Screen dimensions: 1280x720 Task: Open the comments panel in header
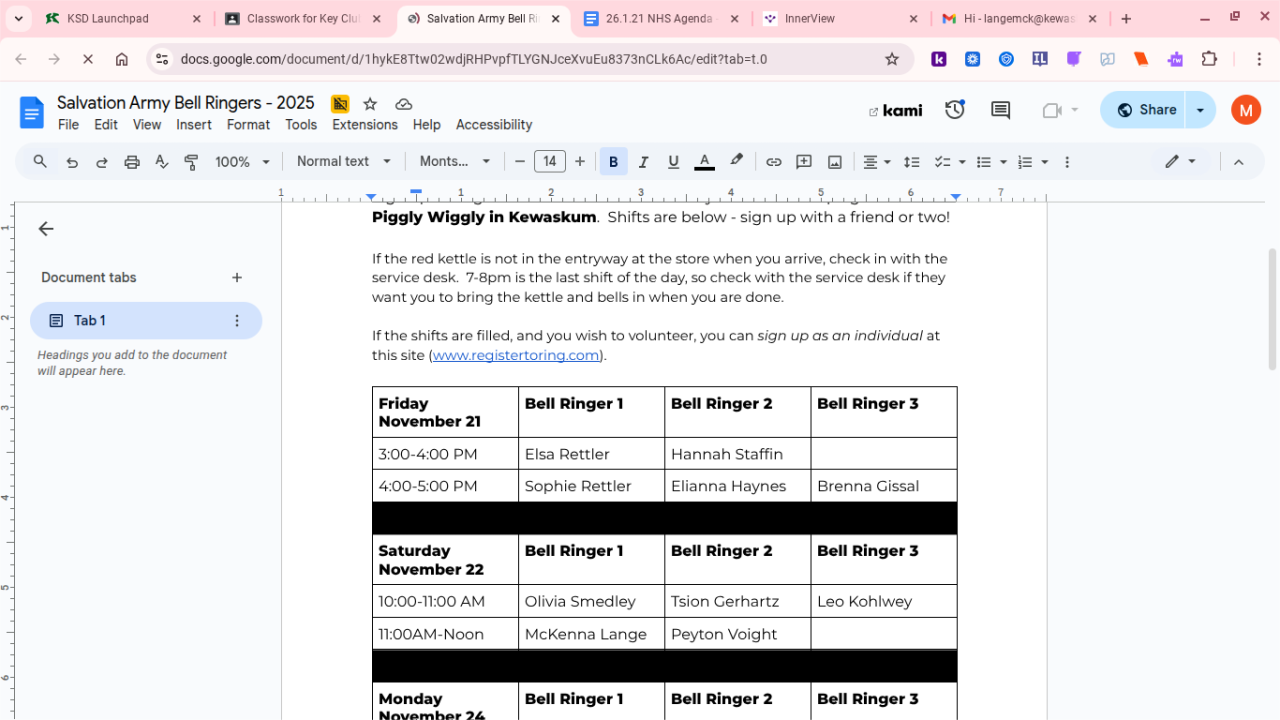coord(1000,110)
